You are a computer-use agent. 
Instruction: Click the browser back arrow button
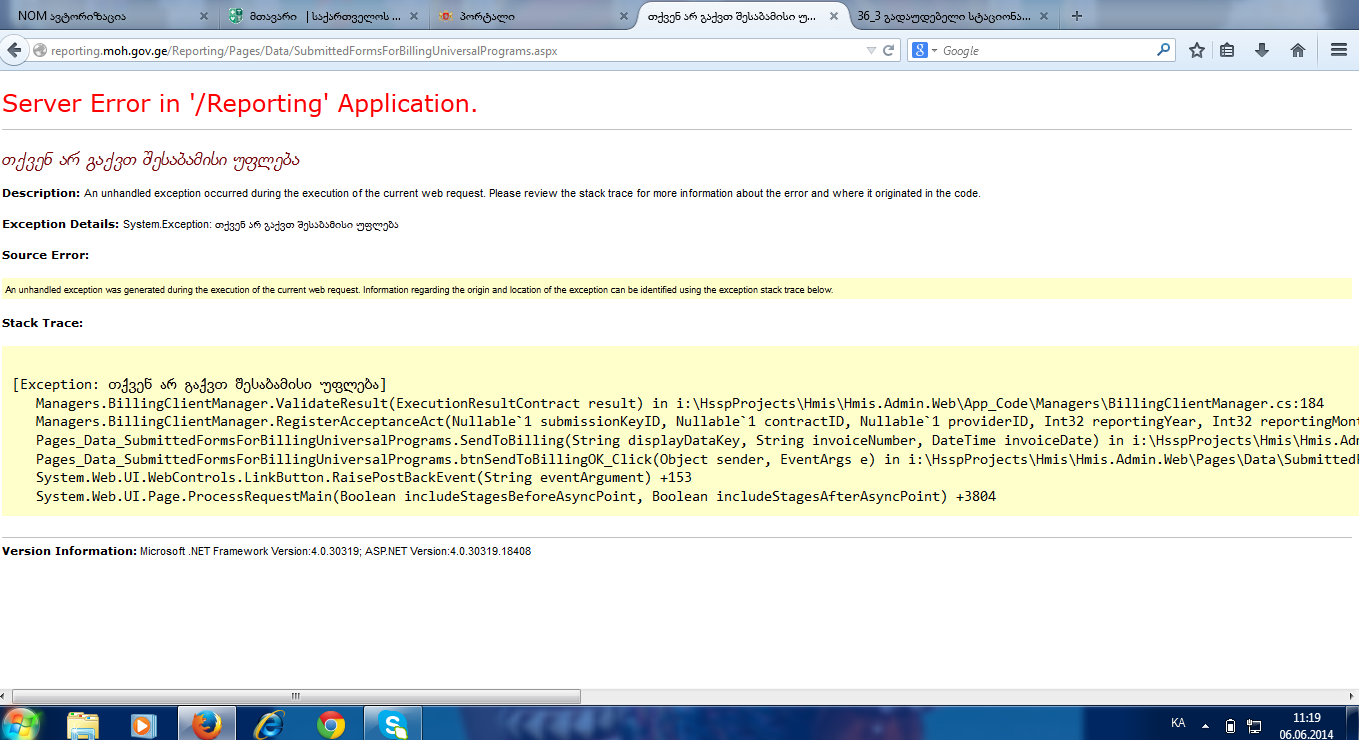click(x=14, y=50)
